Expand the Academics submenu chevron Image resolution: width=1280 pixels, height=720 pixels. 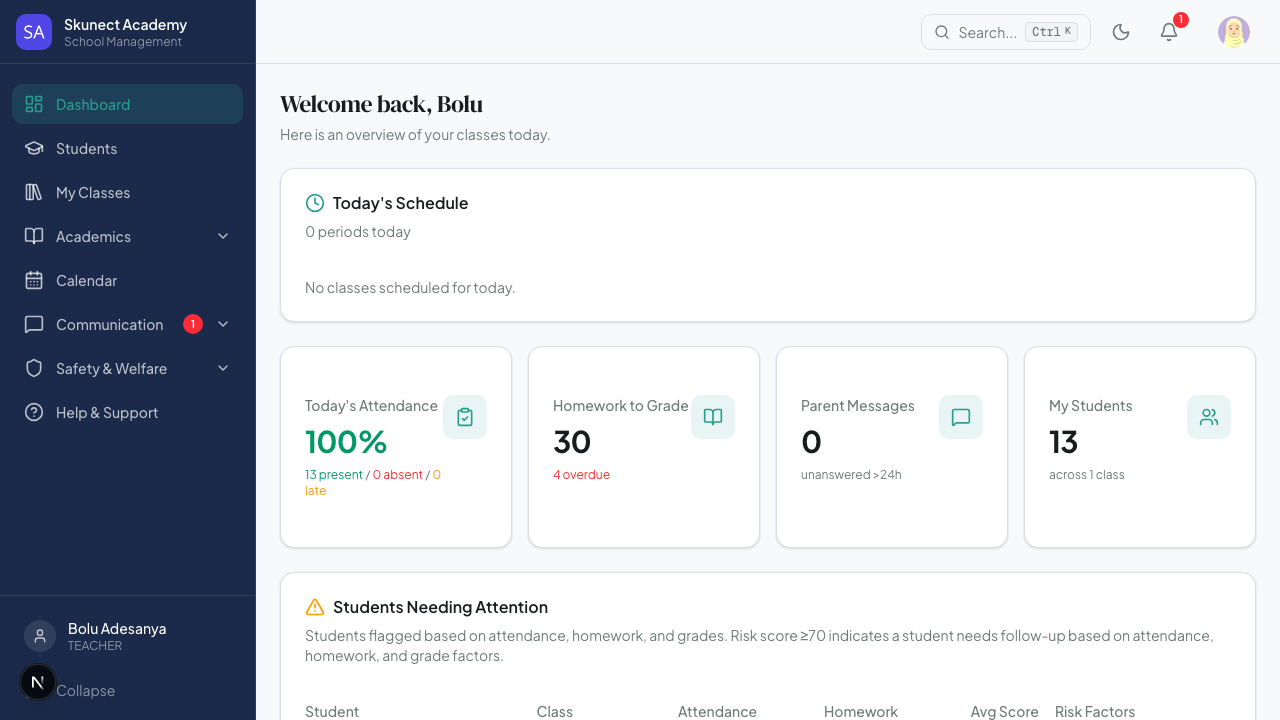coord(223,236)
